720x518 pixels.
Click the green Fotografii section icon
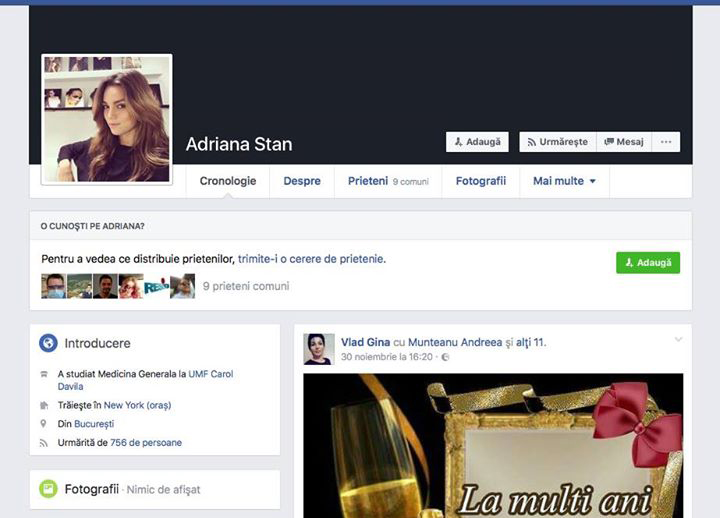[x=48, y=489]
